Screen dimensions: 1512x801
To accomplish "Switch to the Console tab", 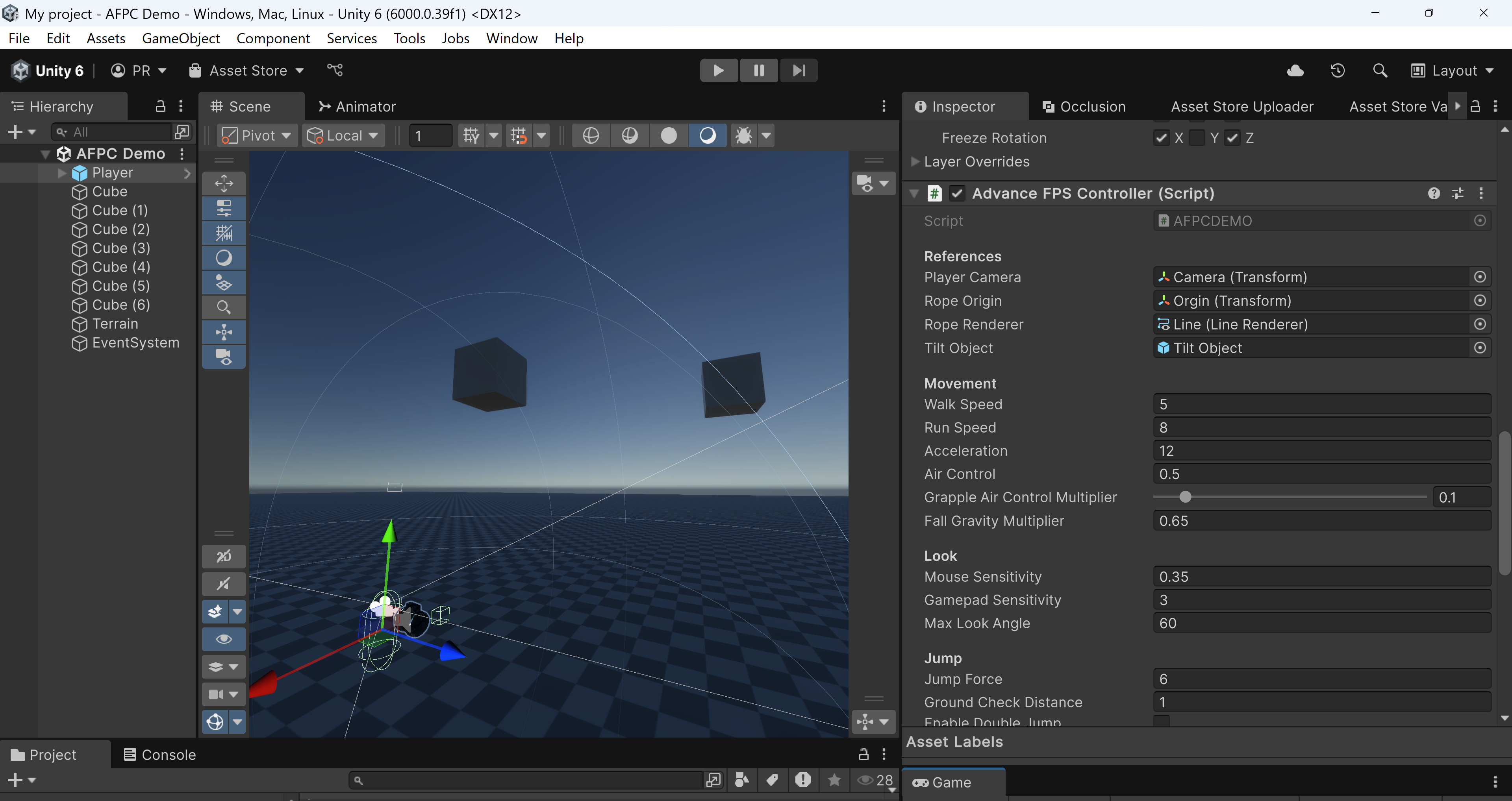I will coord(159,755).
